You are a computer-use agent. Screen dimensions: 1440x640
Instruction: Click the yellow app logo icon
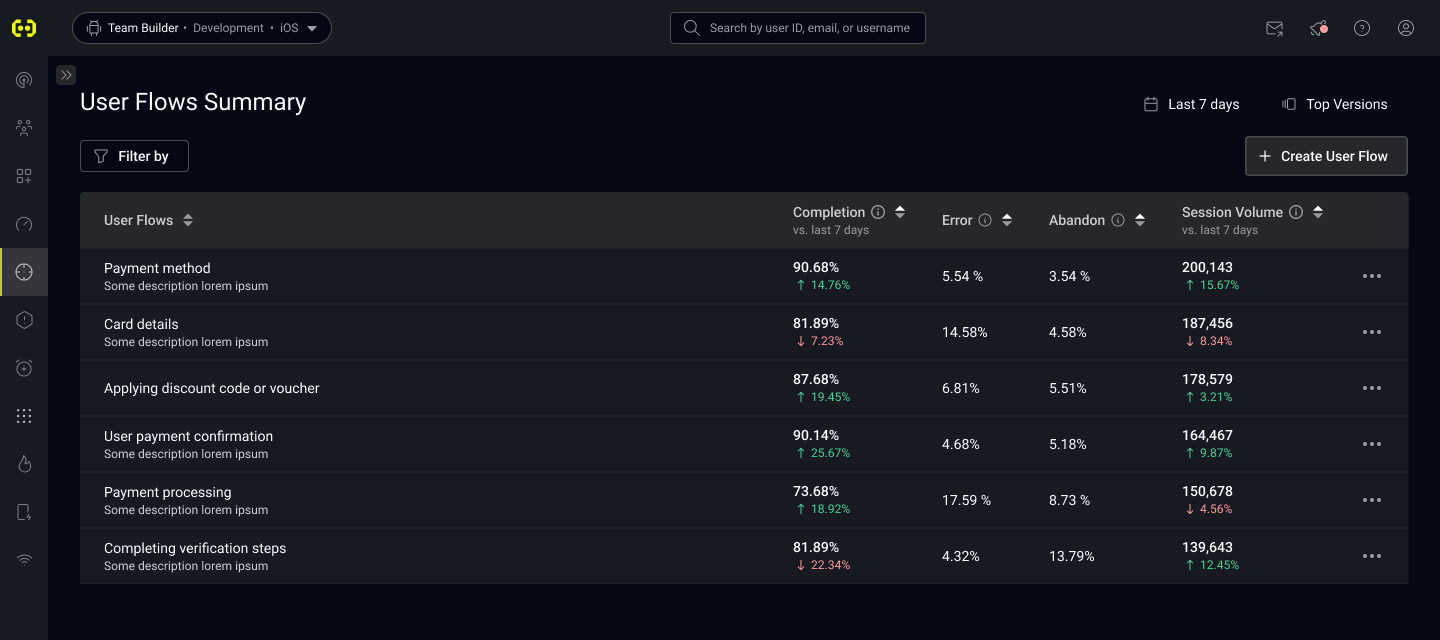(24, 28)
